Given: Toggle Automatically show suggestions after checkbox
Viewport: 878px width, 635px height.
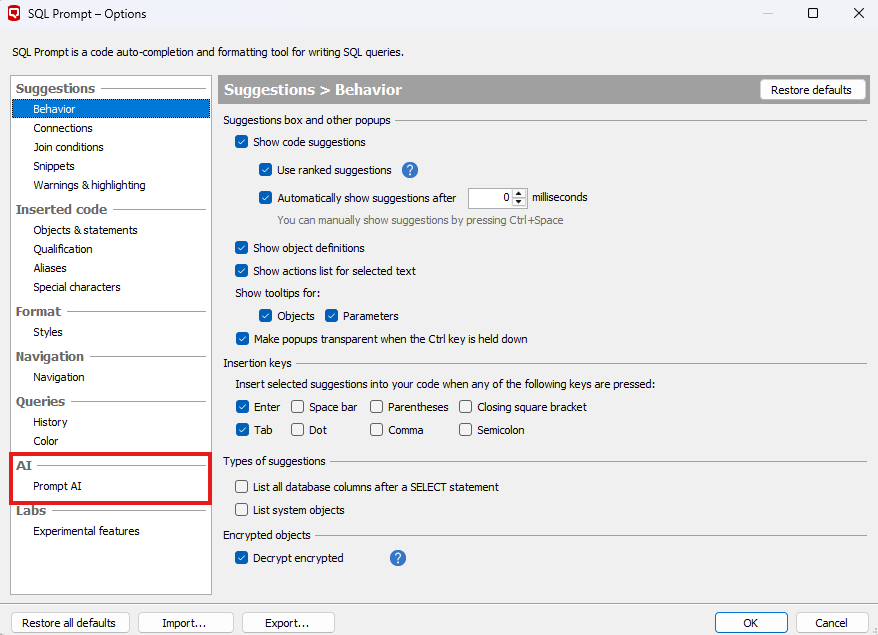Looking at the screenshot, I should 265,198.
